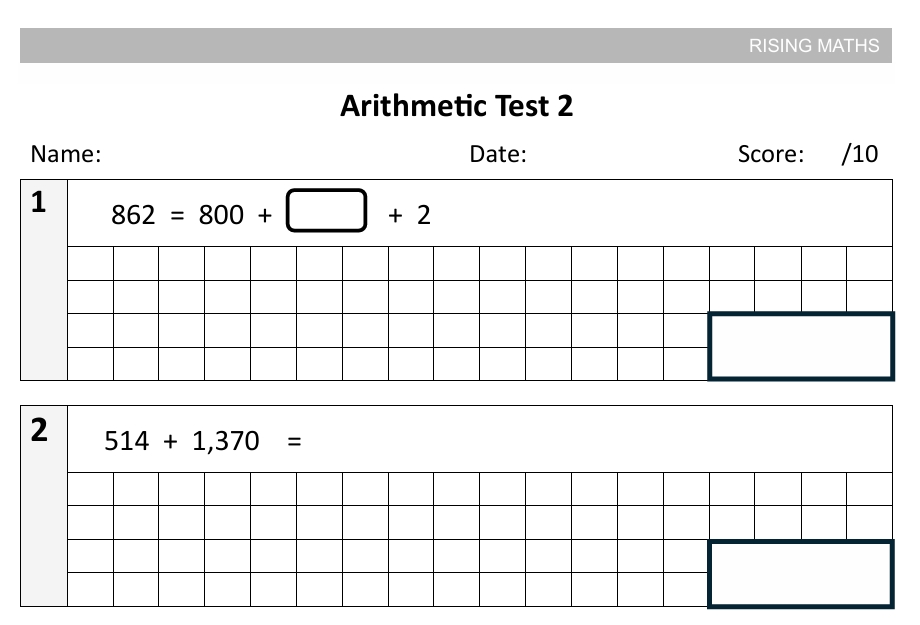Click the question number 2 label
Screen dimensions: 920x625
[x=39, y=430]
